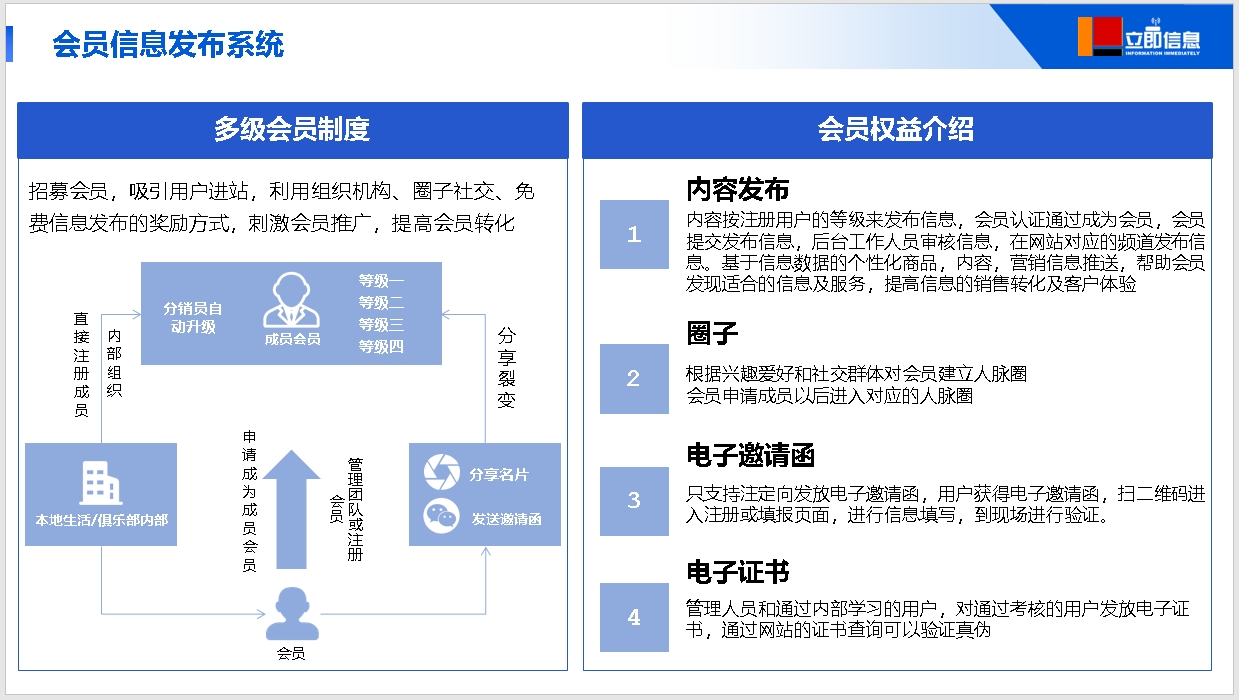Screen dimensions: 1239x700
Task: Click the vertical text 直接注册成员
Action: click(81, 364)
